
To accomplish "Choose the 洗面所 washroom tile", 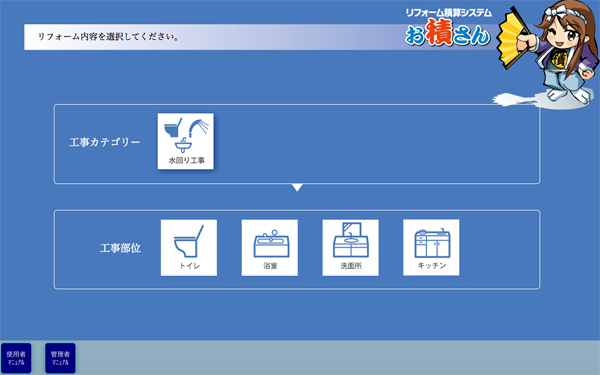I will (351, 248).
